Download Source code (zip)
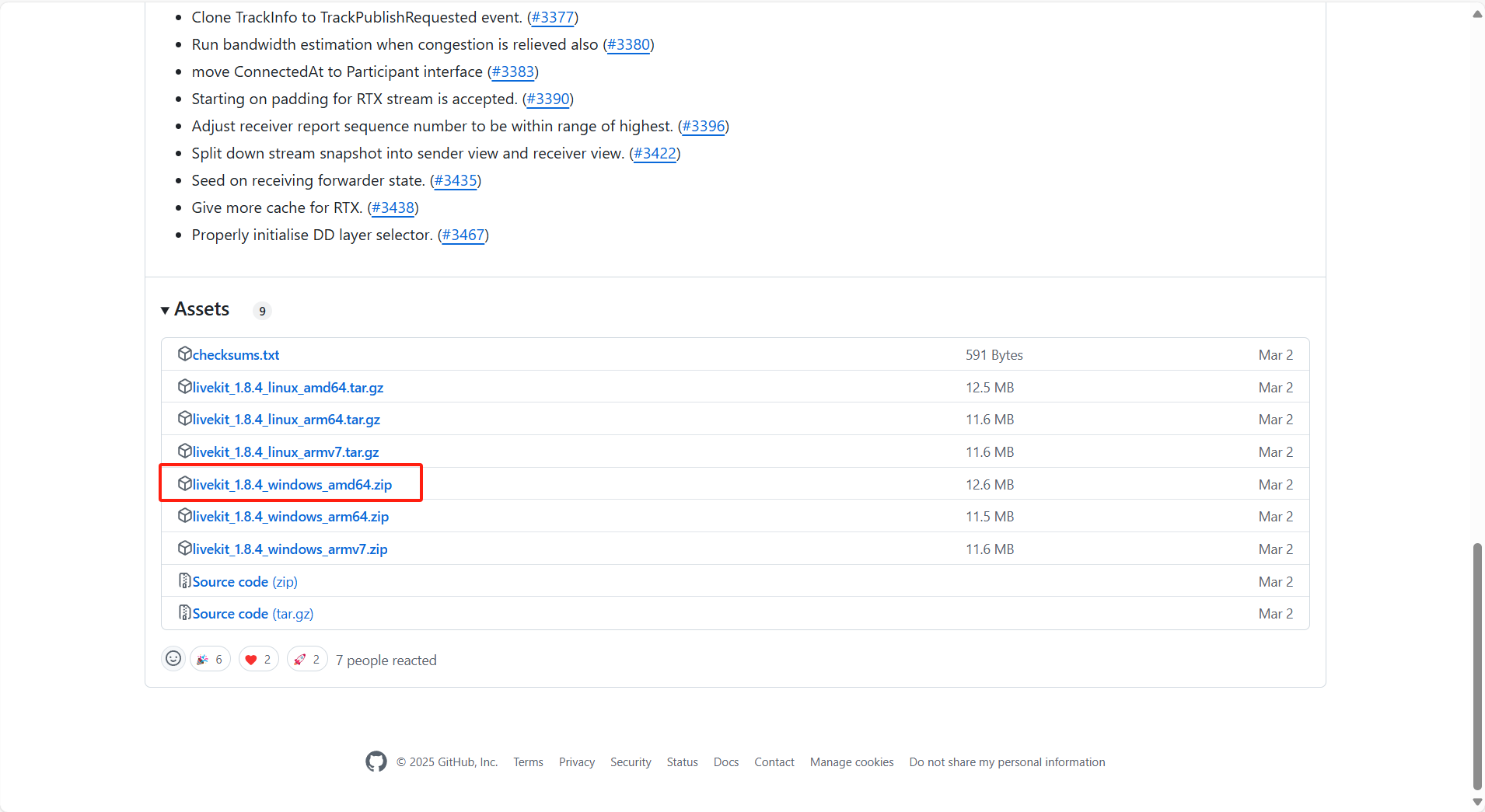The width and height of the screenshot is (1485, 812). click(245, 582)
